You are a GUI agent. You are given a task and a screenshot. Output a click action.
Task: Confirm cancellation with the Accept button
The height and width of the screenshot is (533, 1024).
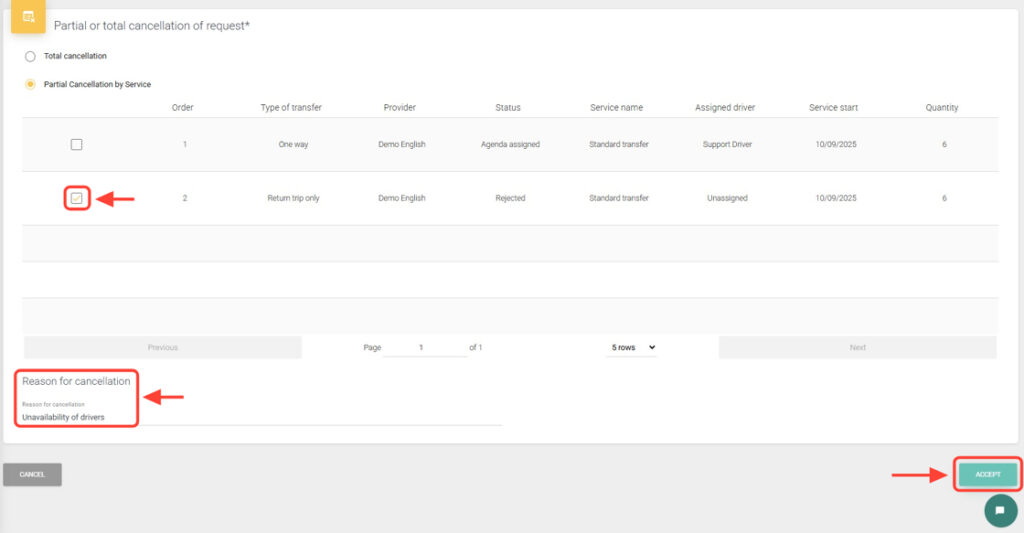988,474
